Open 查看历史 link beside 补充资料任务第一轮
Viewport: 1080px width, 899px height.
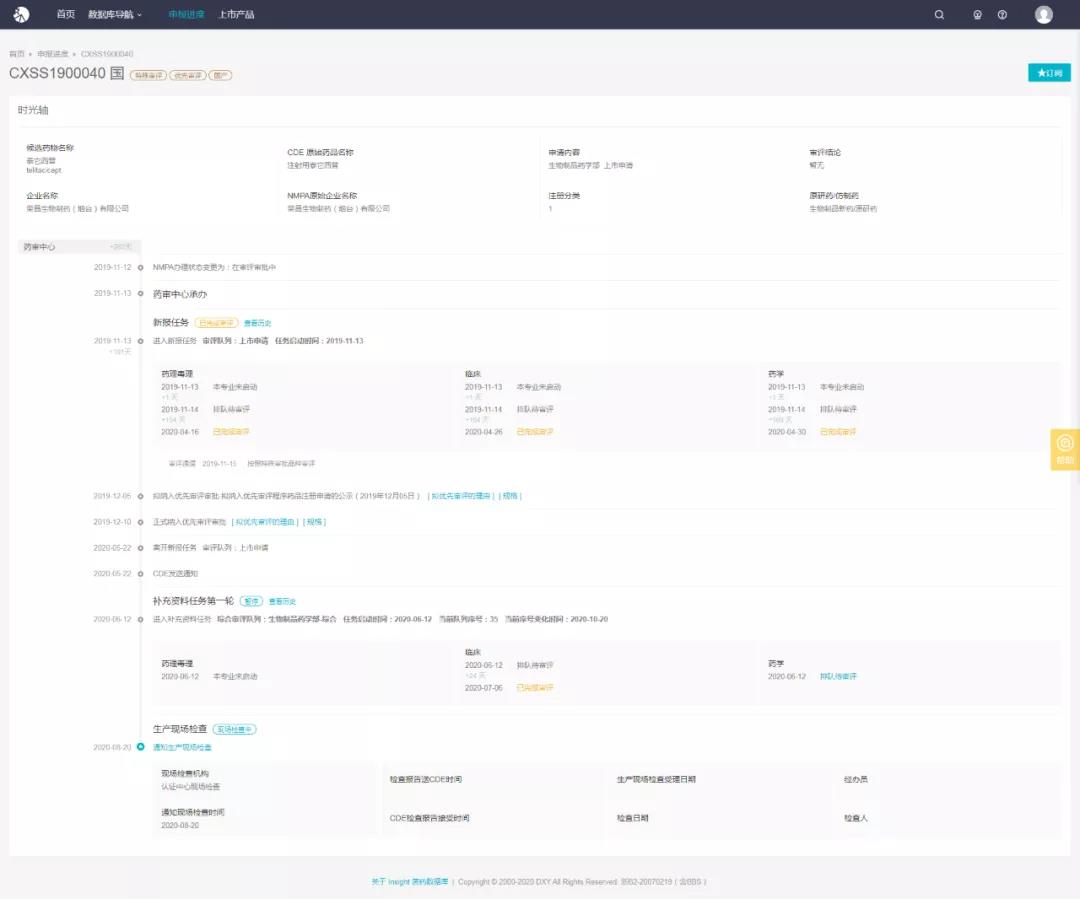[282, 601]
